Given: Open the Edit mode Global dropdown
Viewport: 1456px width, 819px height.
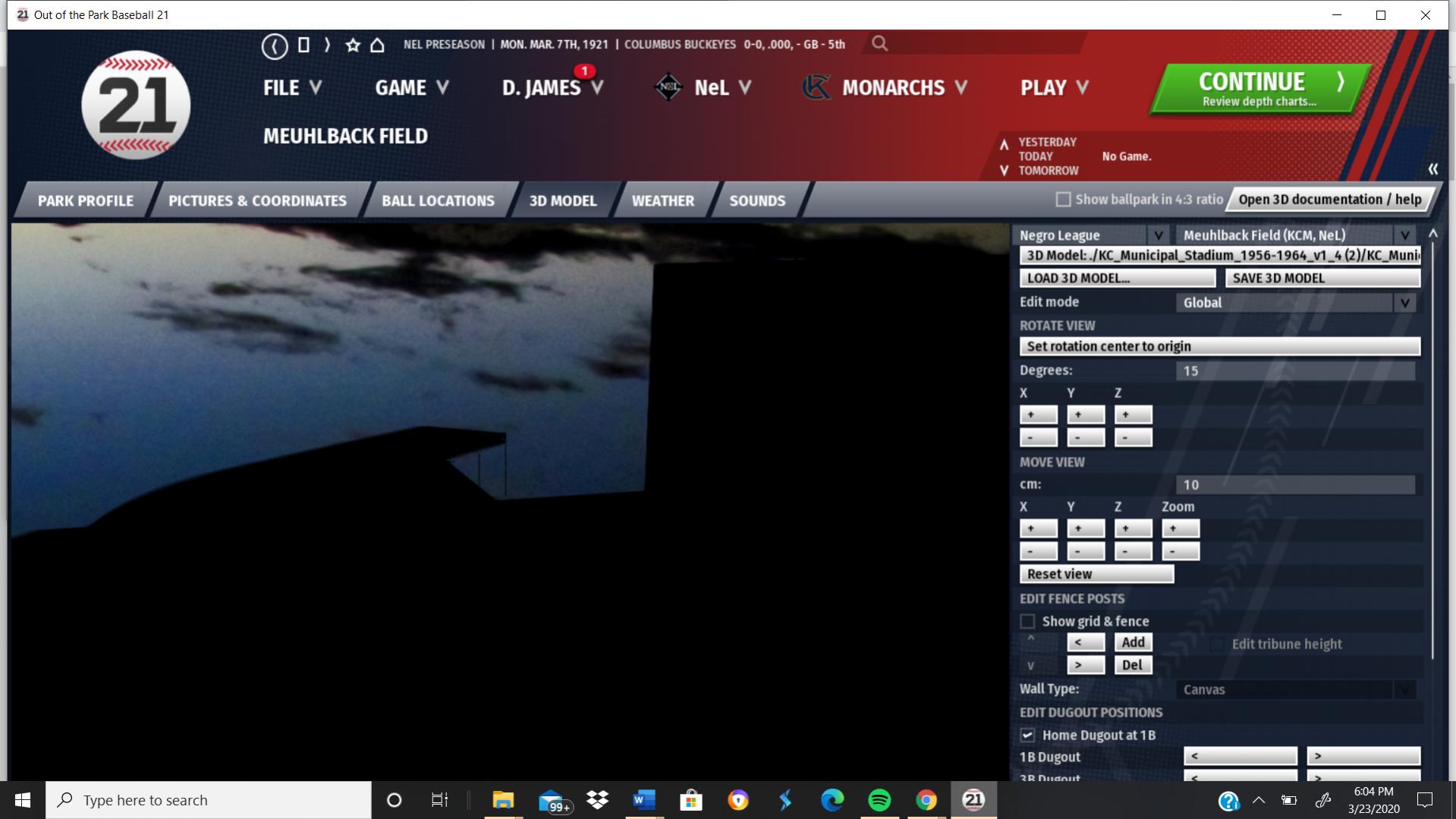Looking at the screenshot, I should tap(1404, 303).
